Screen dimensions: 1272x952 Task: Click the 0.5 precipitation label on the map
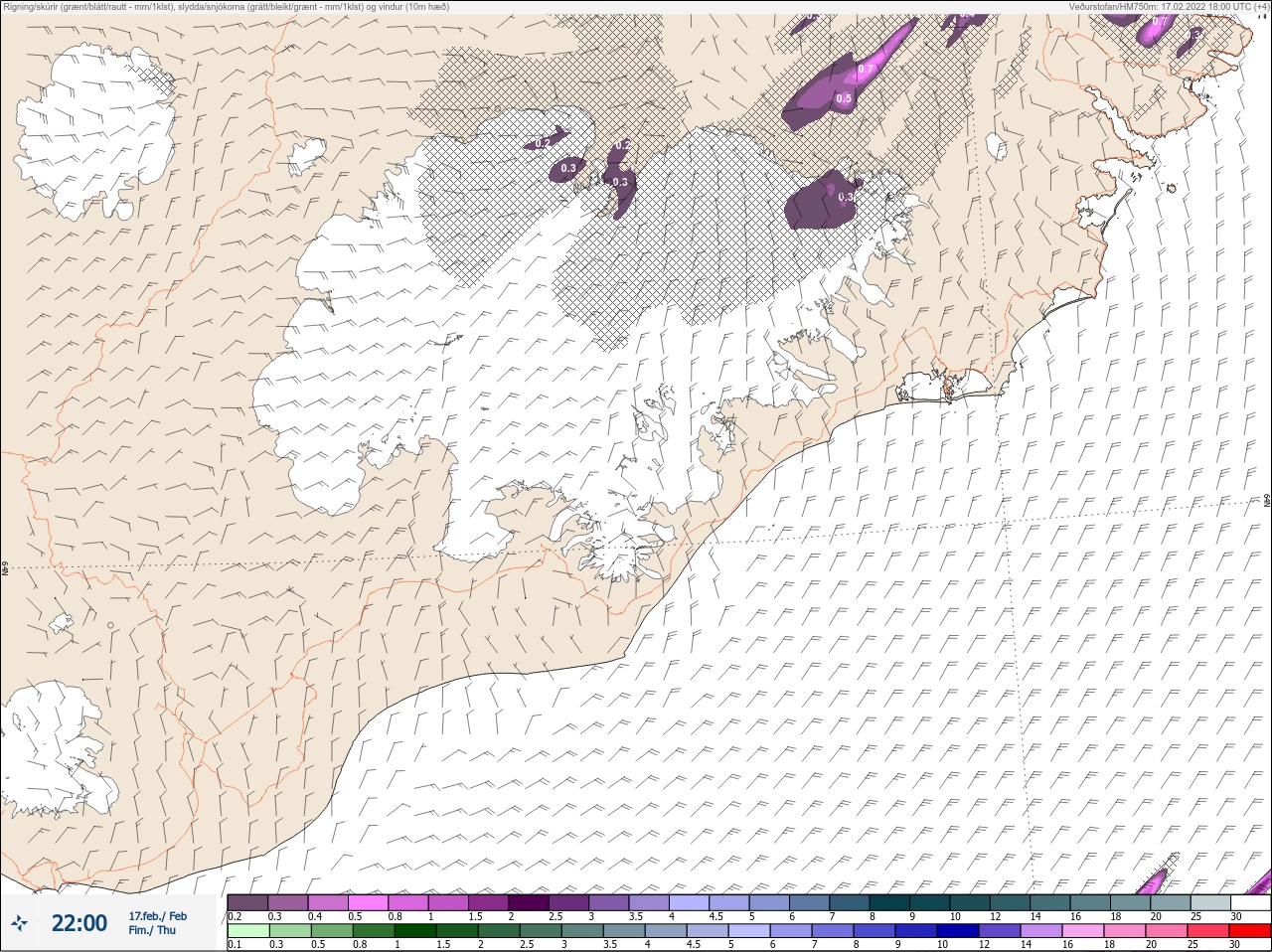(x=844, y=98)
